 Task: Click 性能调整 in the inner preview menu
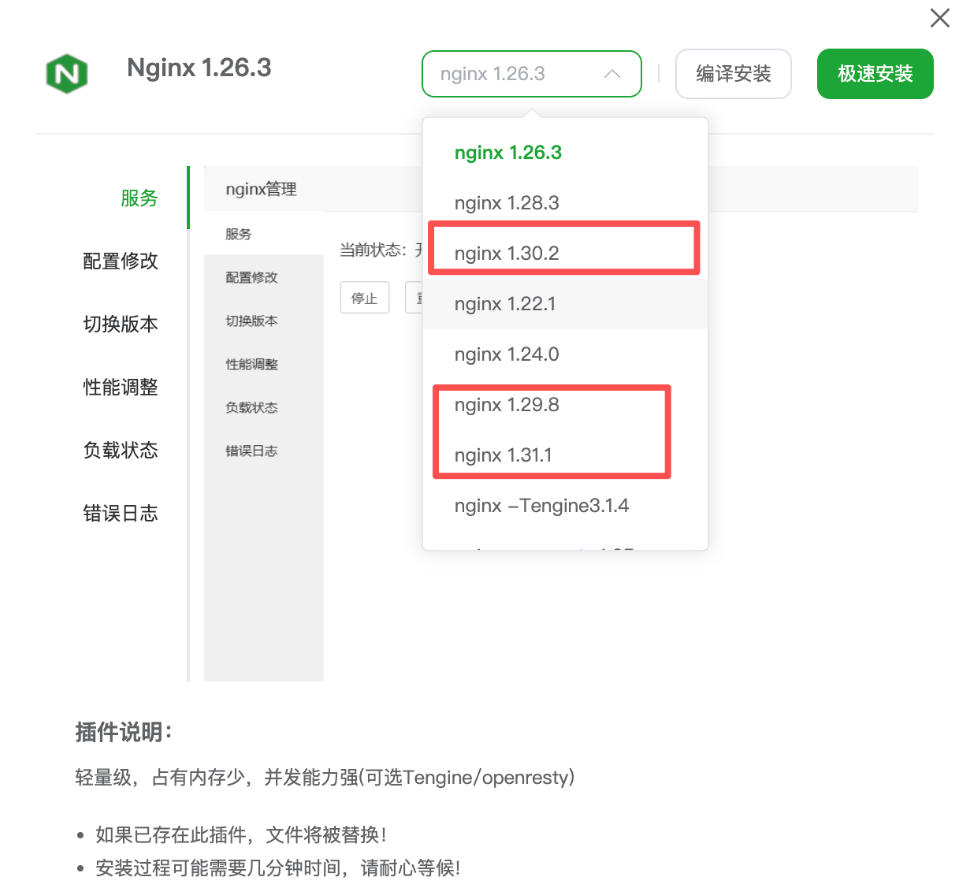coord(251,364)
